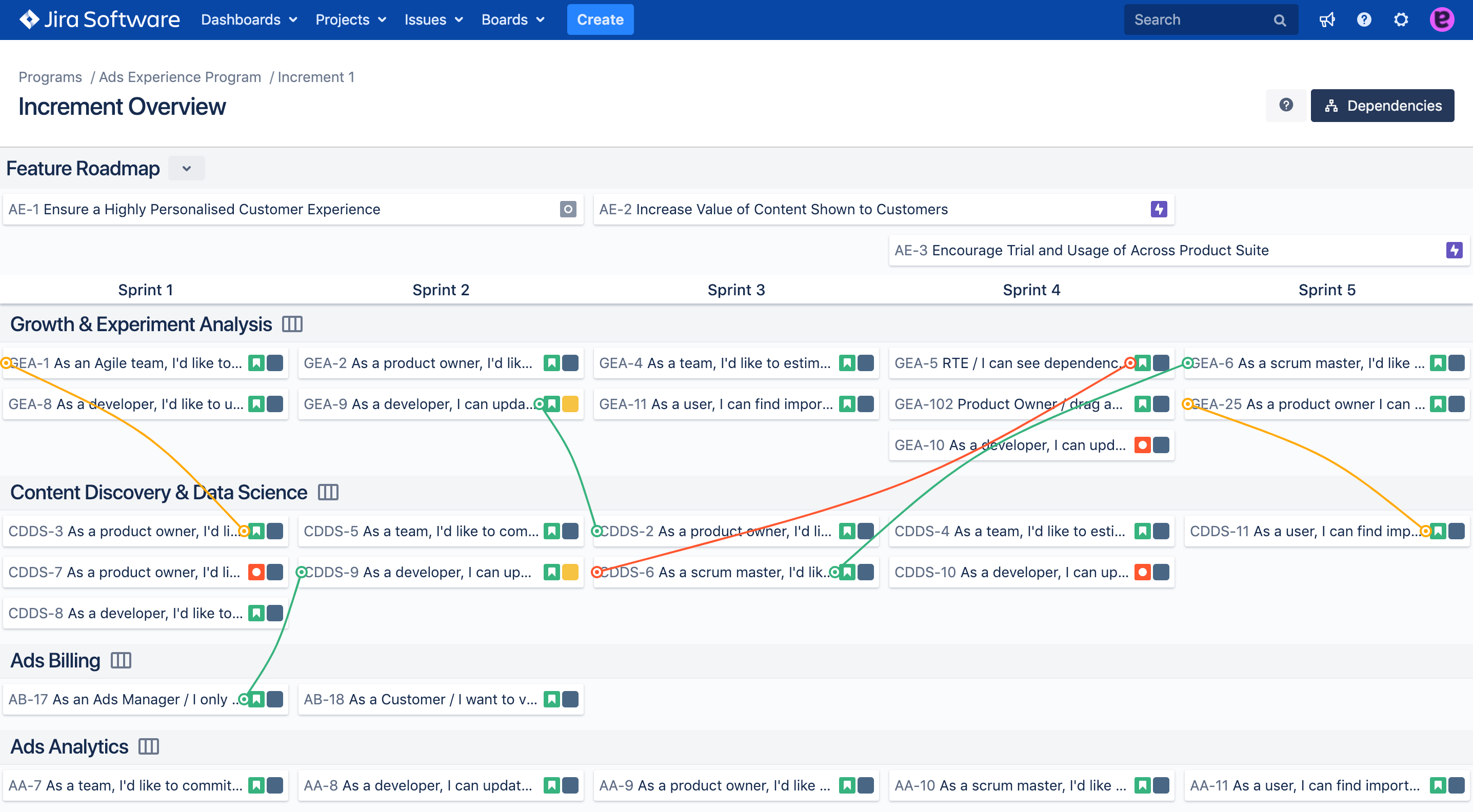Click the purple lightning icon on AE-2
The height and width of the screenshot is (812, 1473).
point(1159,209)
